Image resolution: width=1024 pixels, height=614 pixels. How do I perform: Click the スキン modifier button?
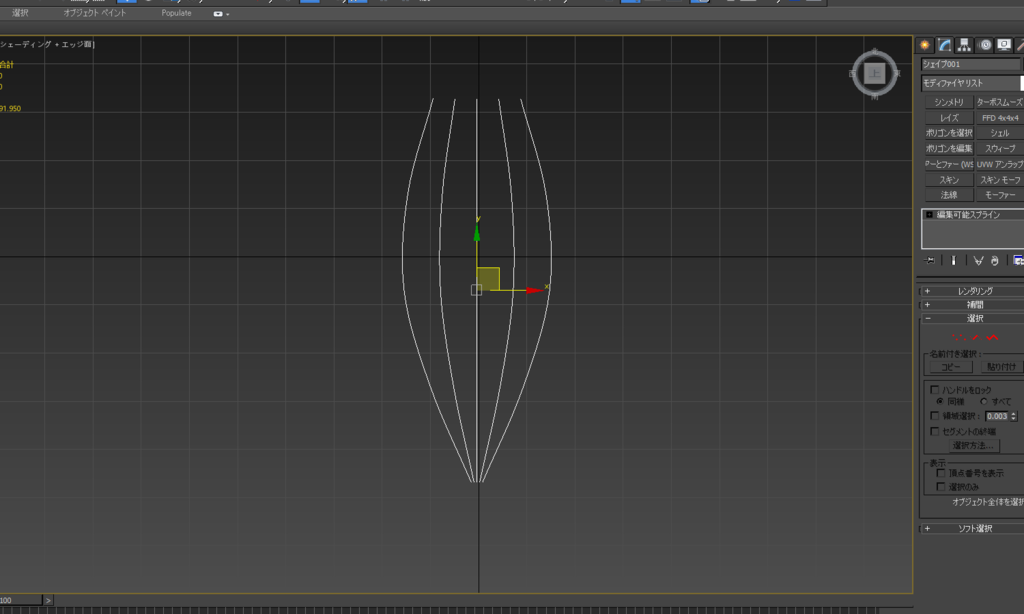(x=949, y=180)
